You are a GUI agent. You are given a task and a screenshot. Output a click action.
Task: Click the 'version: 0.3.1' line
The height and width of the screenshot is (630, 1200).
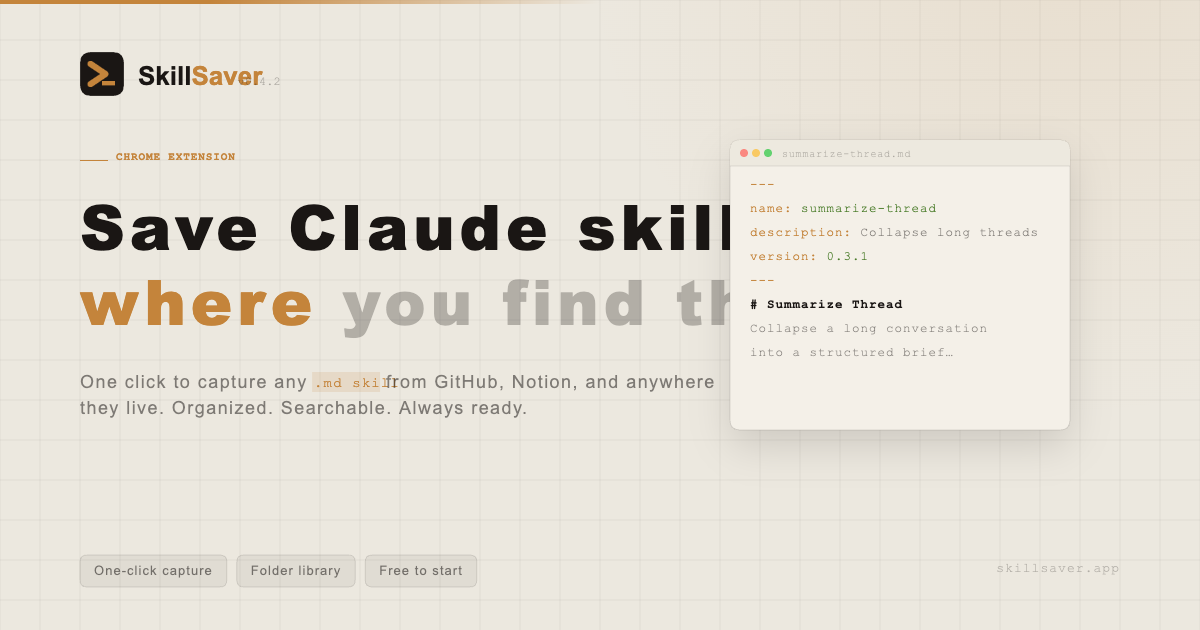pos(809,256)
